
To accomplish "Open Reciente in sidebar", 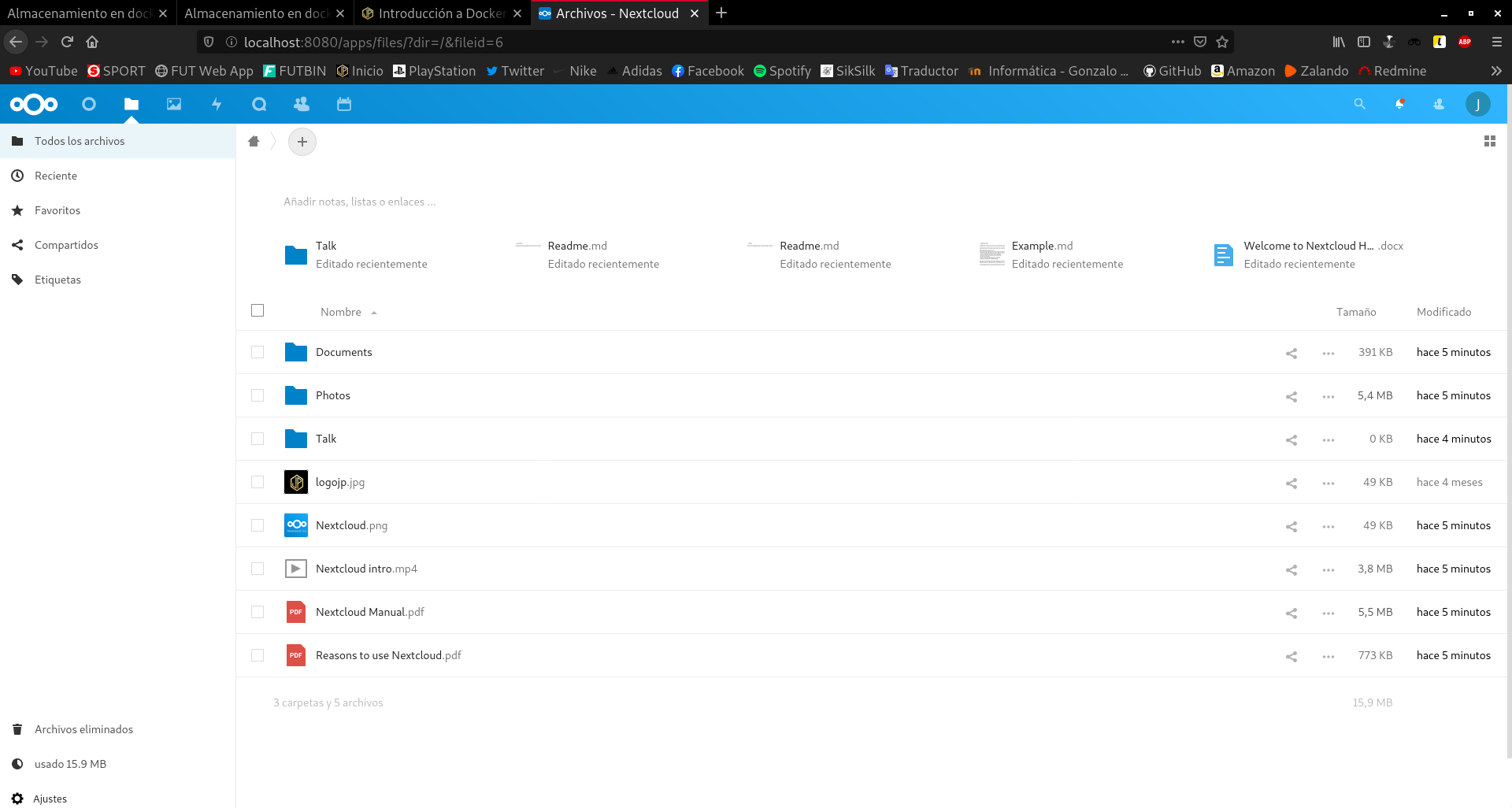I will click(117, 176).
